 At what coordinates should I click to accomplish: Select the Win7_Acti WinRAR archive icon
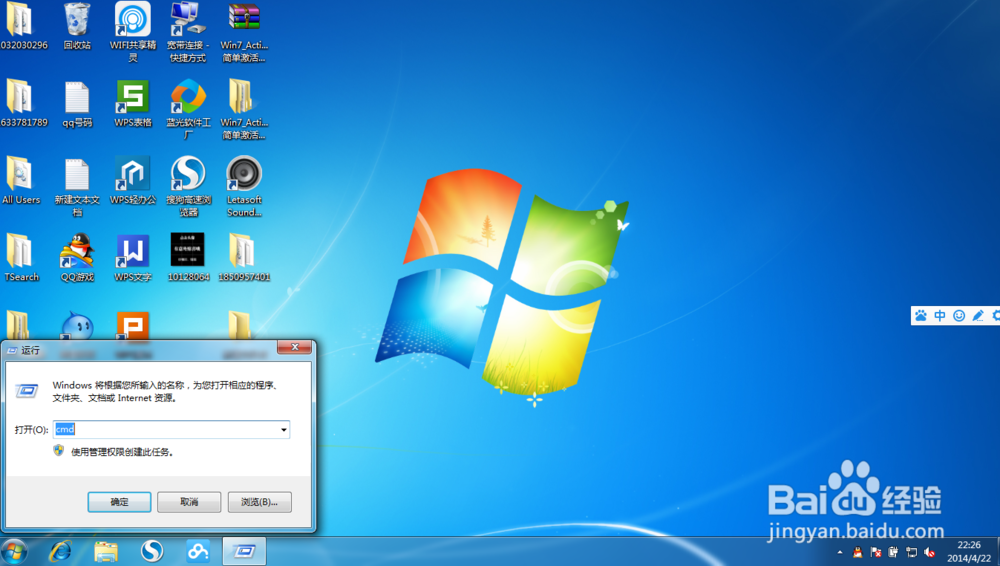244,31
